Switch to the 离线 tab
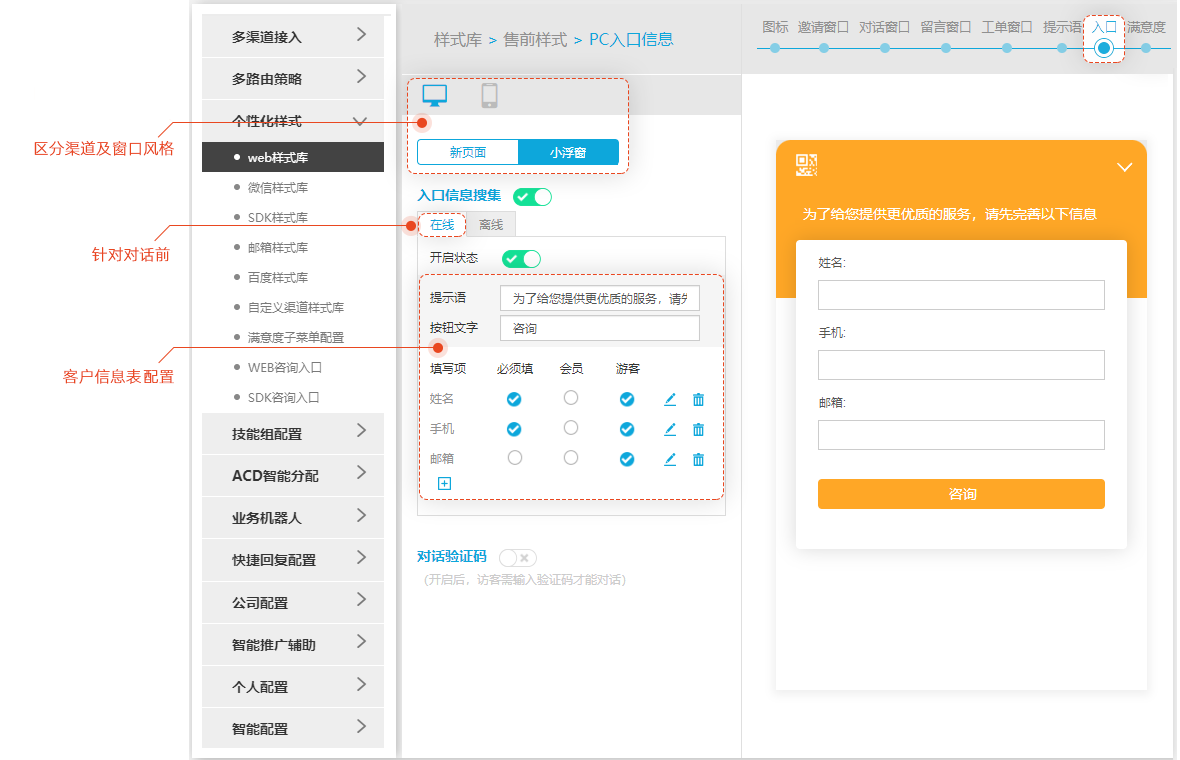Screen dimensions: 1180x760 coord(491,225)
